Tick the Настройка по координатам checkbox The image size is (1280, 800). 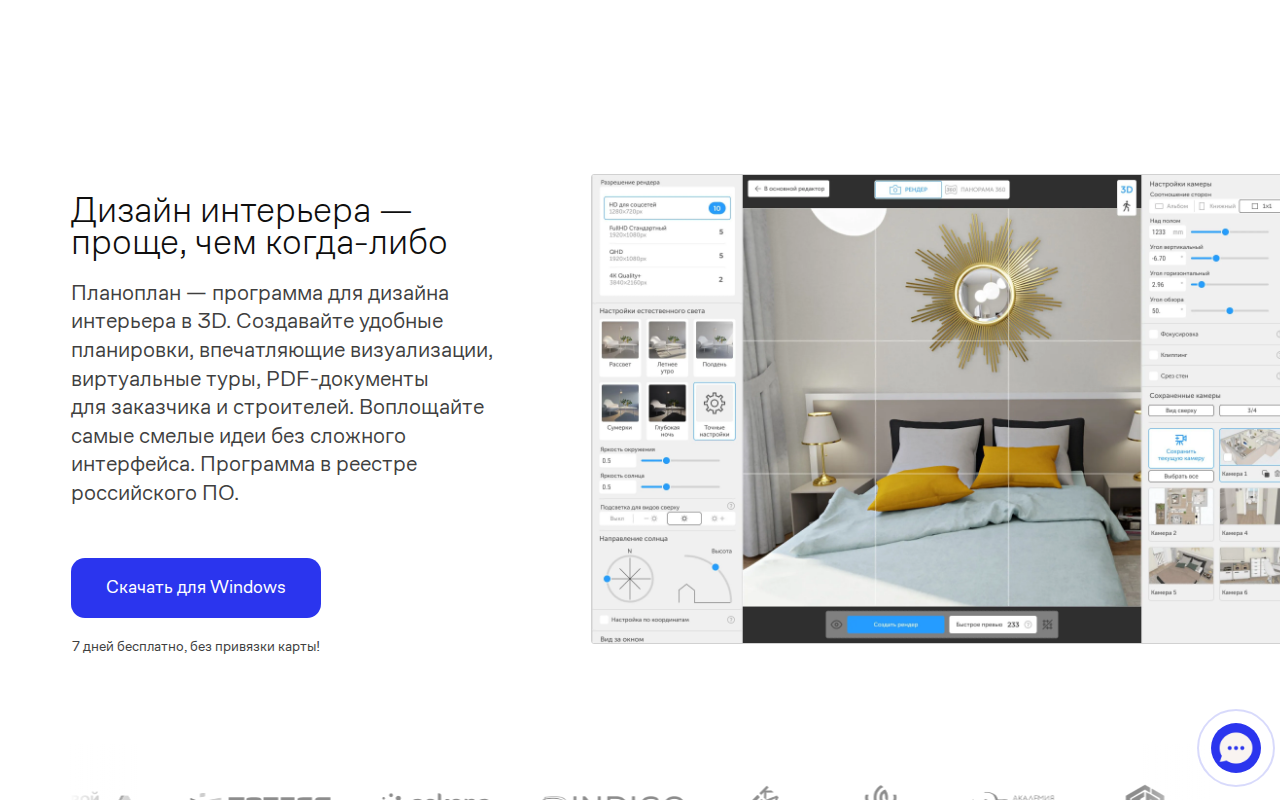(x=603, y=620)
